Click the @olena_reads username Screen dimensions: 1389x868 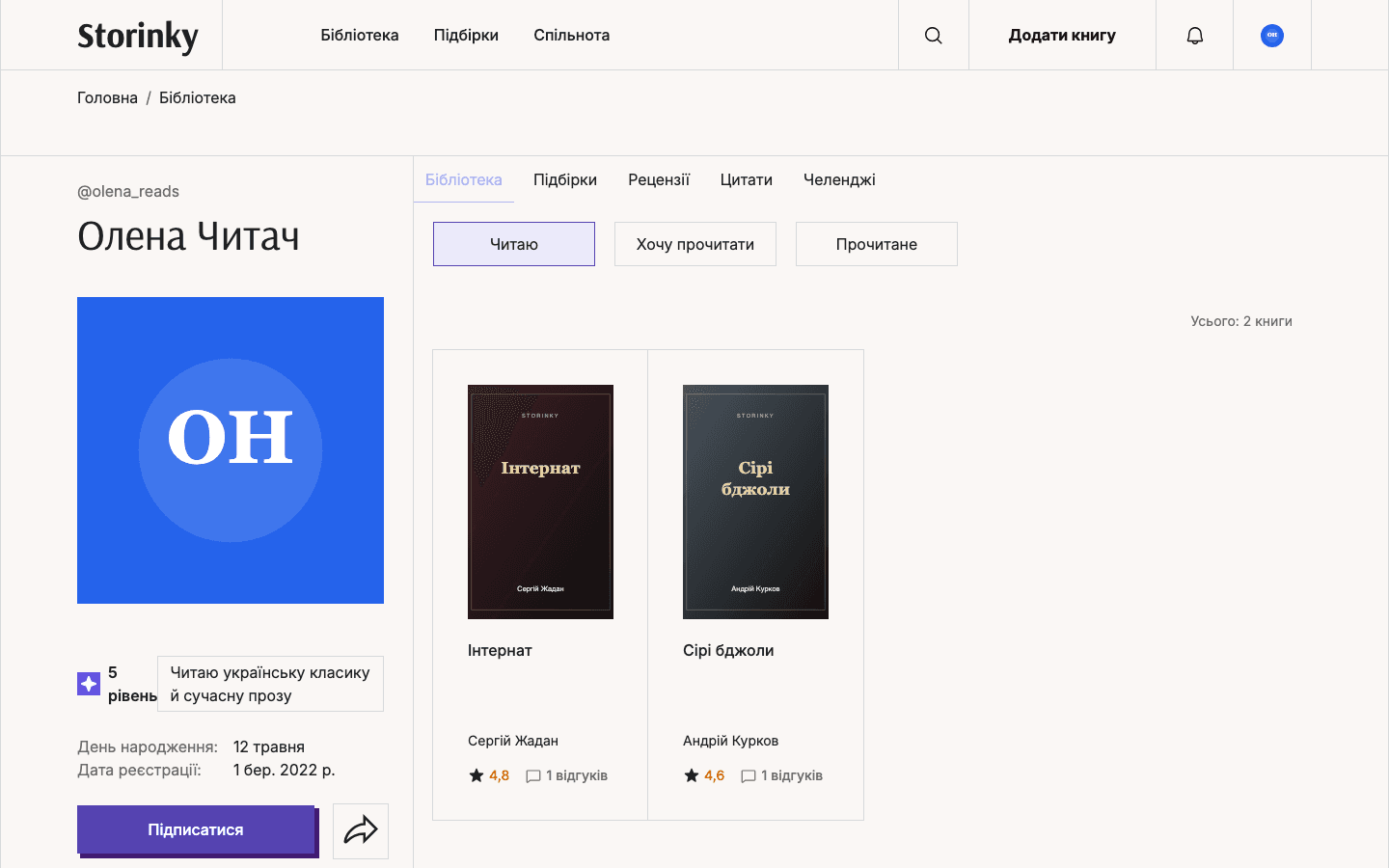(x=128, y=191)
